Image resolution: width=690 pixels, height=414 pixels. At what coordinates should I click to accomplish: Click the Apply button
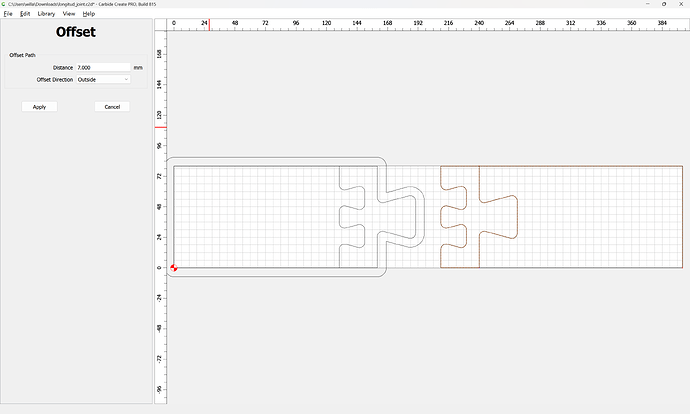pyautogui.click(x=39, y=107)
